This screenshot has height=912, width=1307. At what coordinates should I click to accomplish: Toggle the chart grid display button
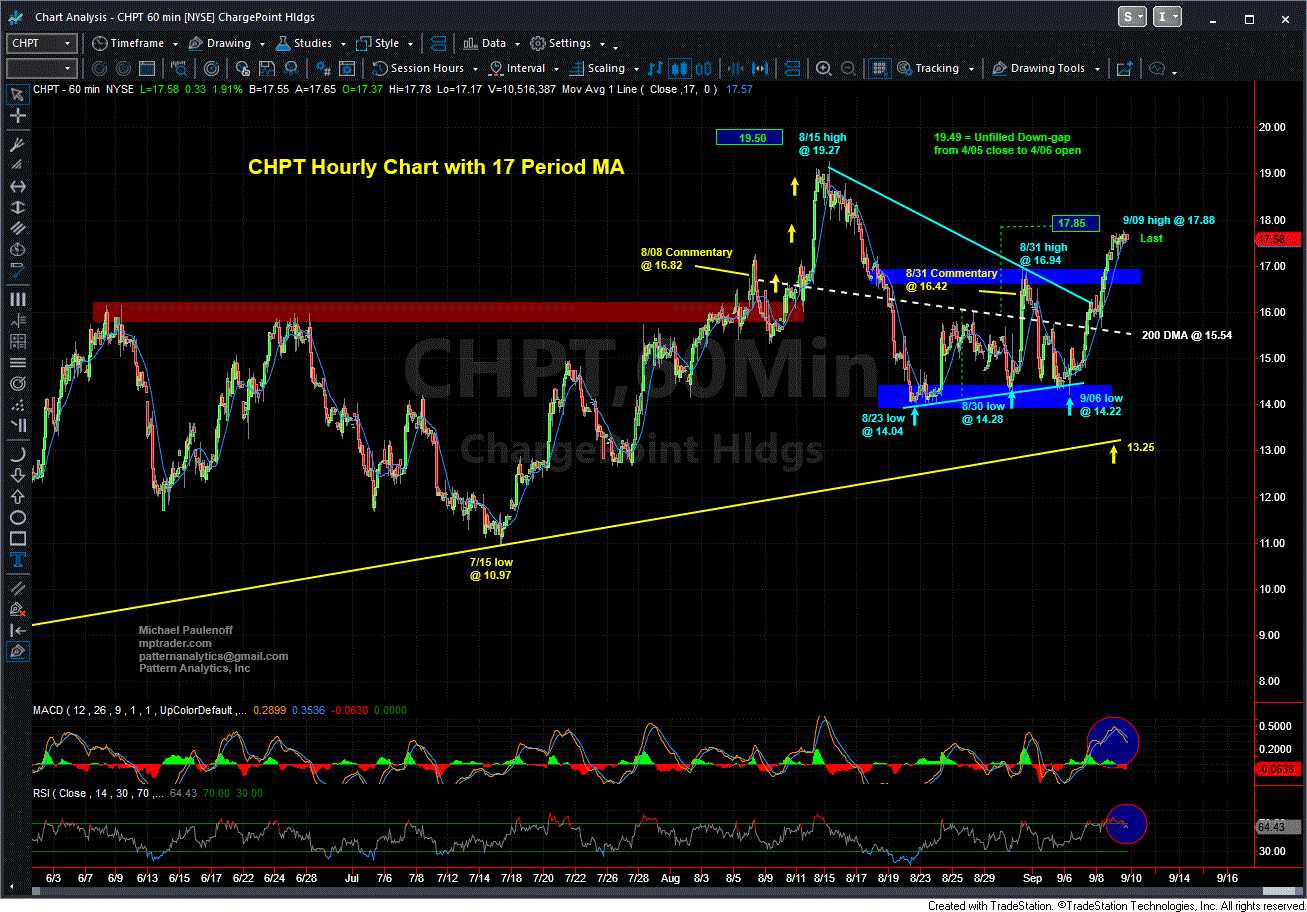tap(879, 68)
